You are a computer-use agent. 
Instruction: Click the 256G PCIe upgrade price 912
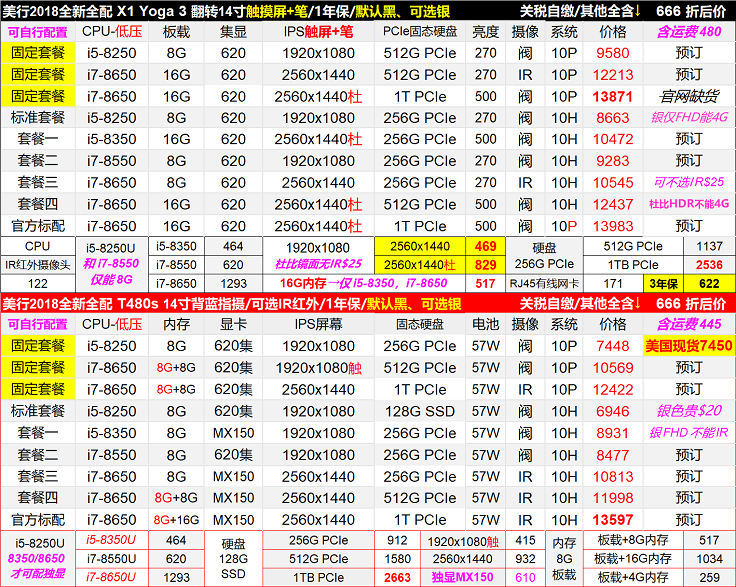(x=397, y=541)
